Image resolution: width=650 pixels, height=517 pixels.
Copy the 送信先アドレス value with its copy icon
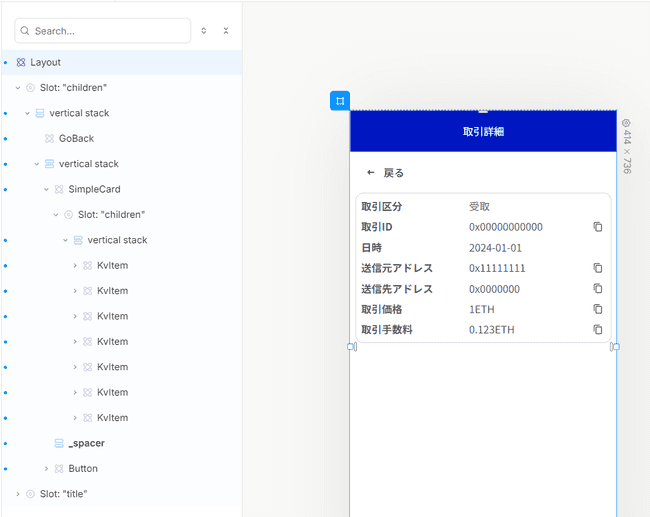(597, 288)
